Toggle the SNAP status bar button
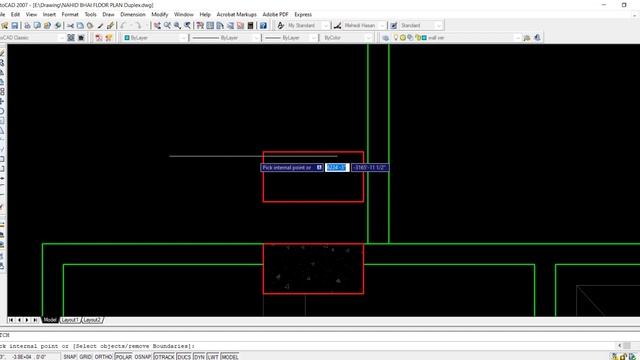 70,357
